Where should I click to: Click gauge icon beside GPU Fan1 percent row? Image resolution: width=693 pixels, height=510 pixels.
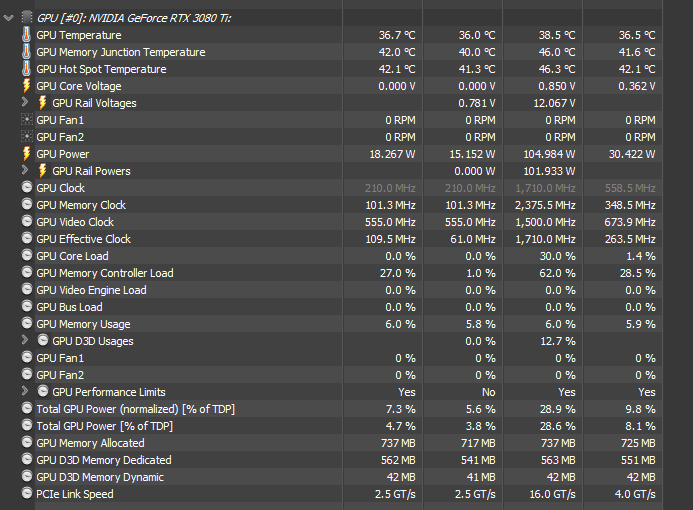coord(27,357)
